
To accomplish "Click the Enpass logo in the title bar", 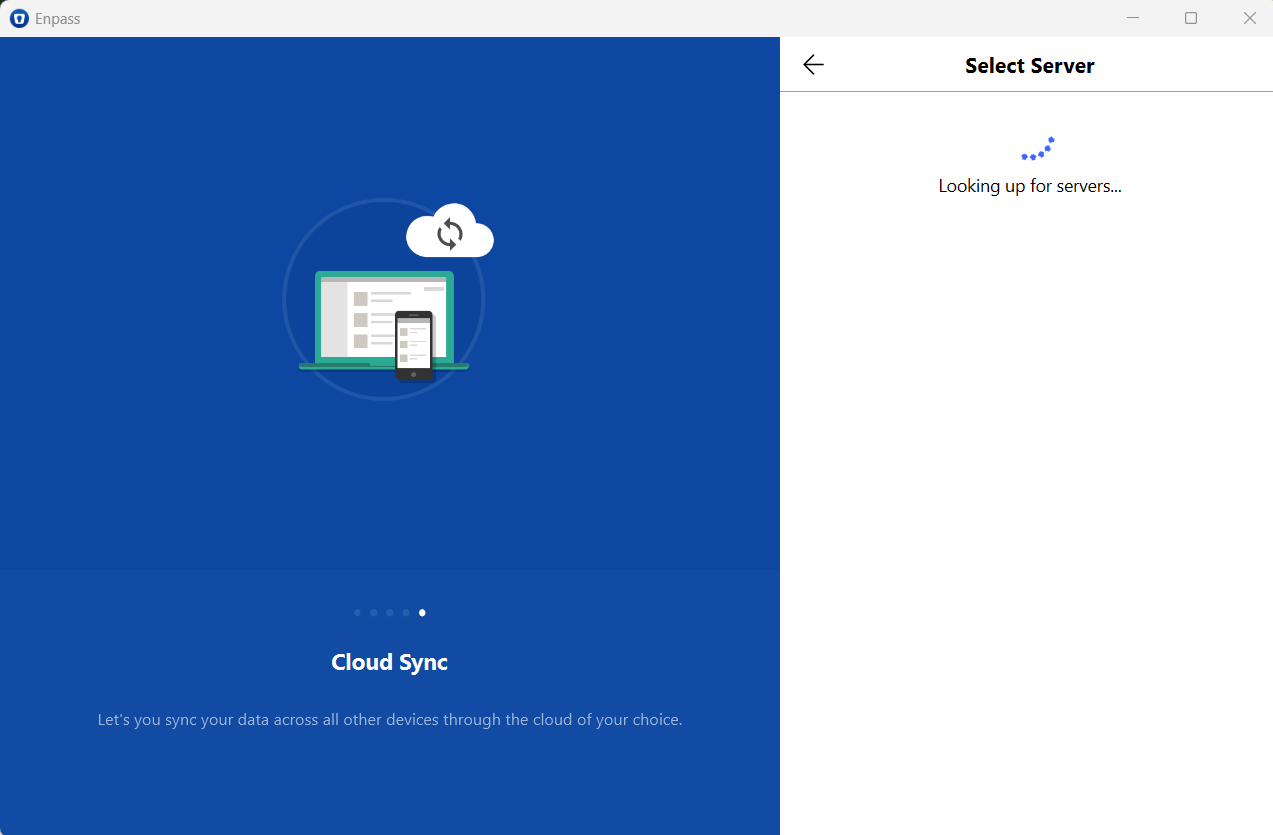I will tap(17, 18).
